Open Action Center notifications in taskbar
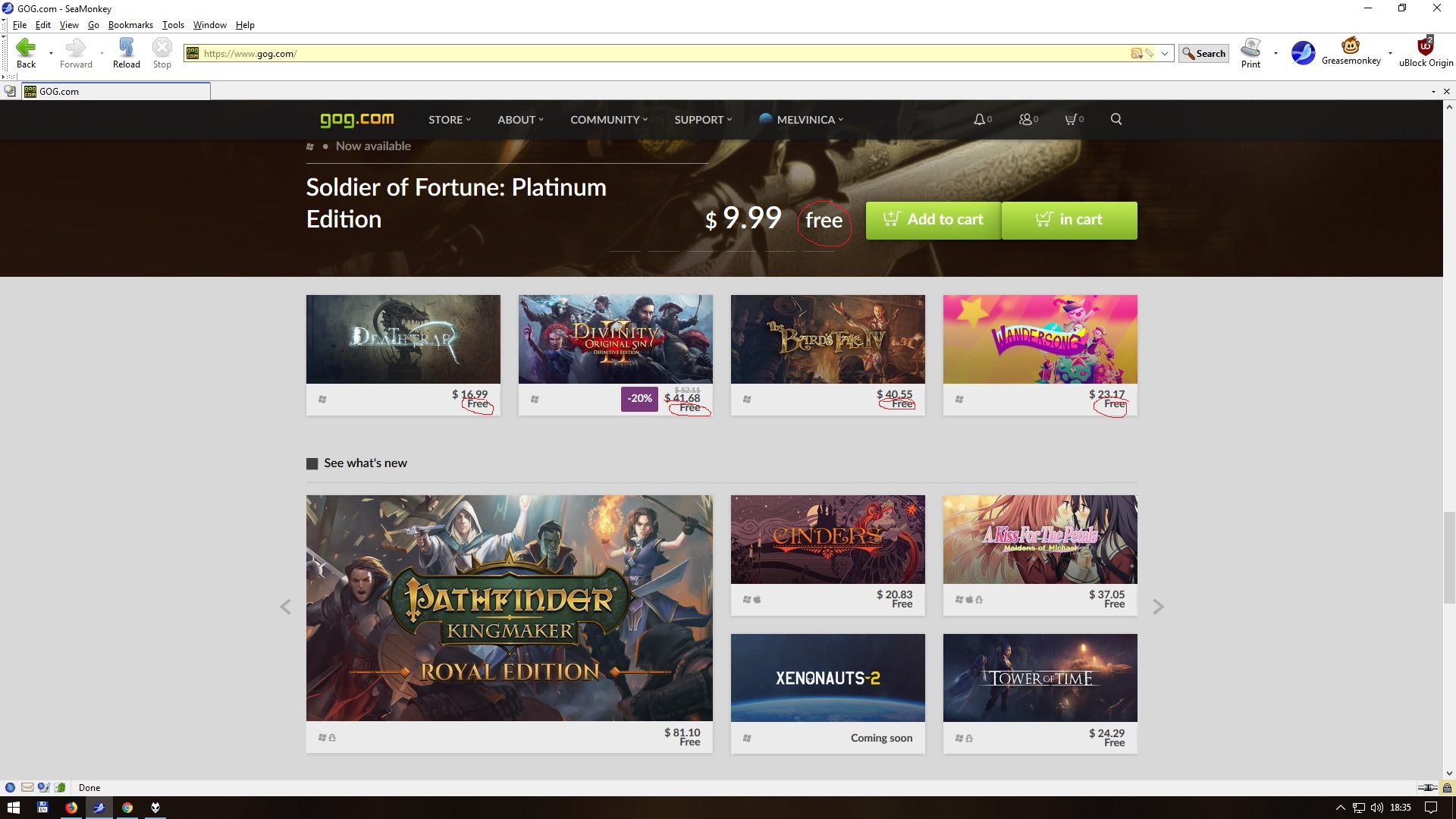The width and height of the screenshot is (1456, 819). pos(1431,808)
